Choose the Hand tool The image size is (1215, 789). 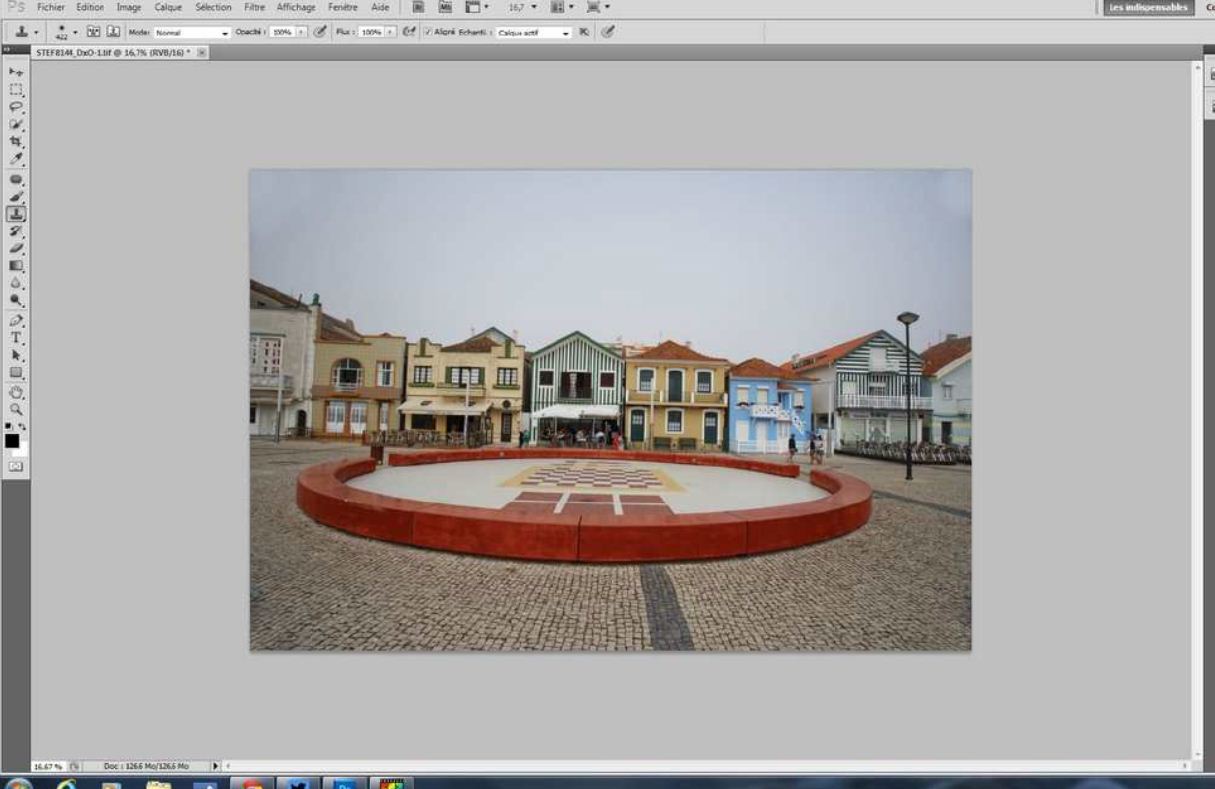15,392
